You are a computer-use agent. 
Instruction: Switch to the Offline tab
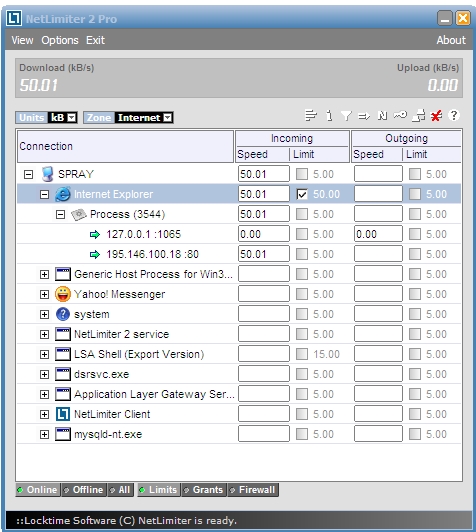[x=84, y=490]
